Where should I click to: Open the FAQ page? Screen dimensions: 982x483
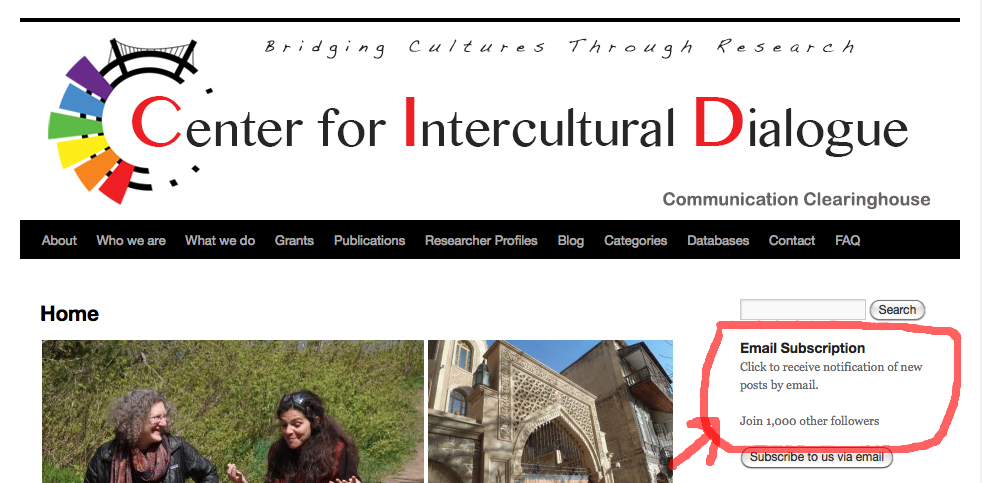click(847, 241)
